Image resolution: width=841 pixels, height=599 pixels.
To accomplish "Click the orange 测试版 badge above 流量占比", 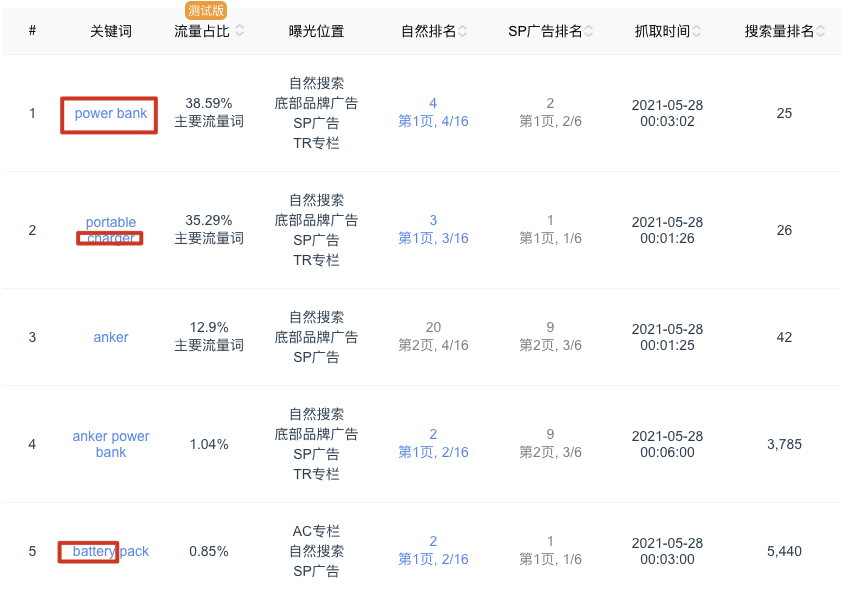I will [204, 10].
